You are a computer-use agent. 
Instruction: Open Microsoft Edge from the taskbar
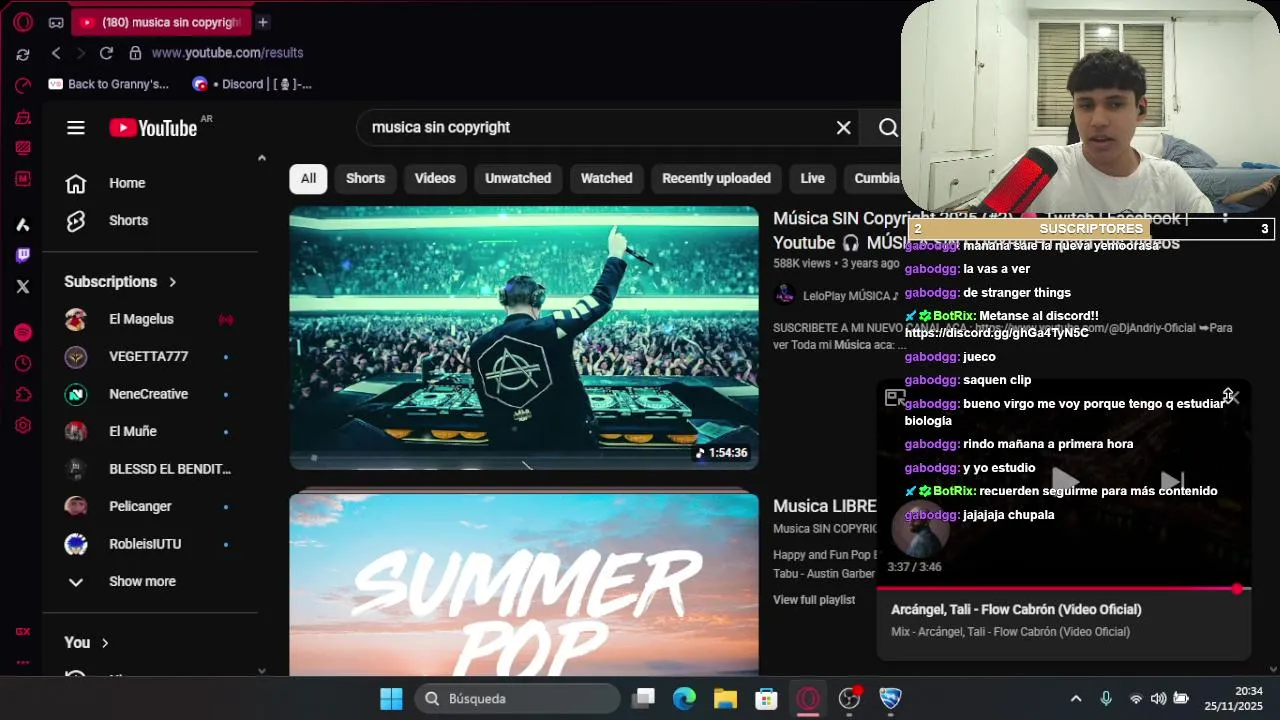click(x=684, y=698)
